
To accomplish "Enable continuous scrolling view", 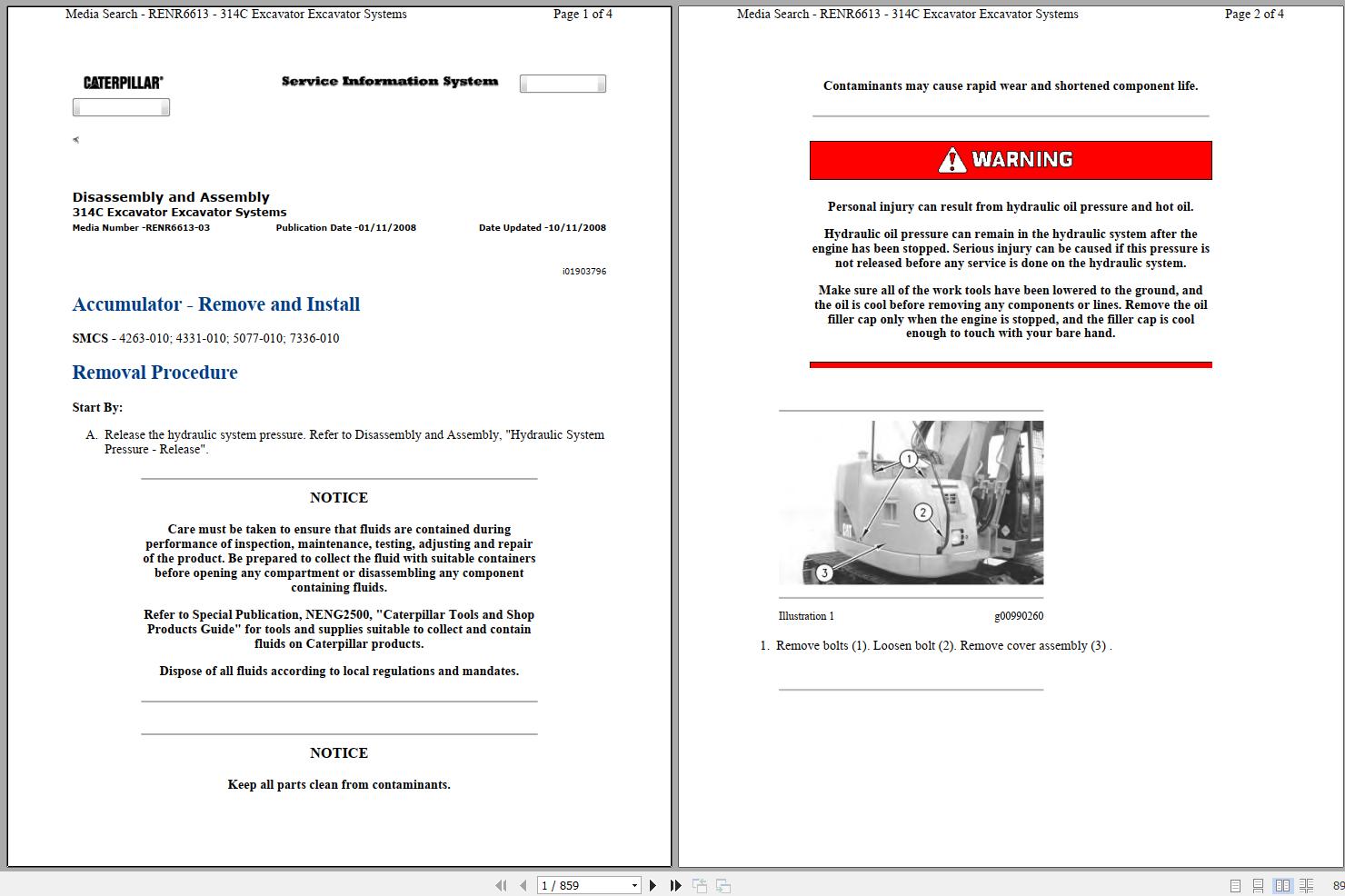I will click(1259, 885).
